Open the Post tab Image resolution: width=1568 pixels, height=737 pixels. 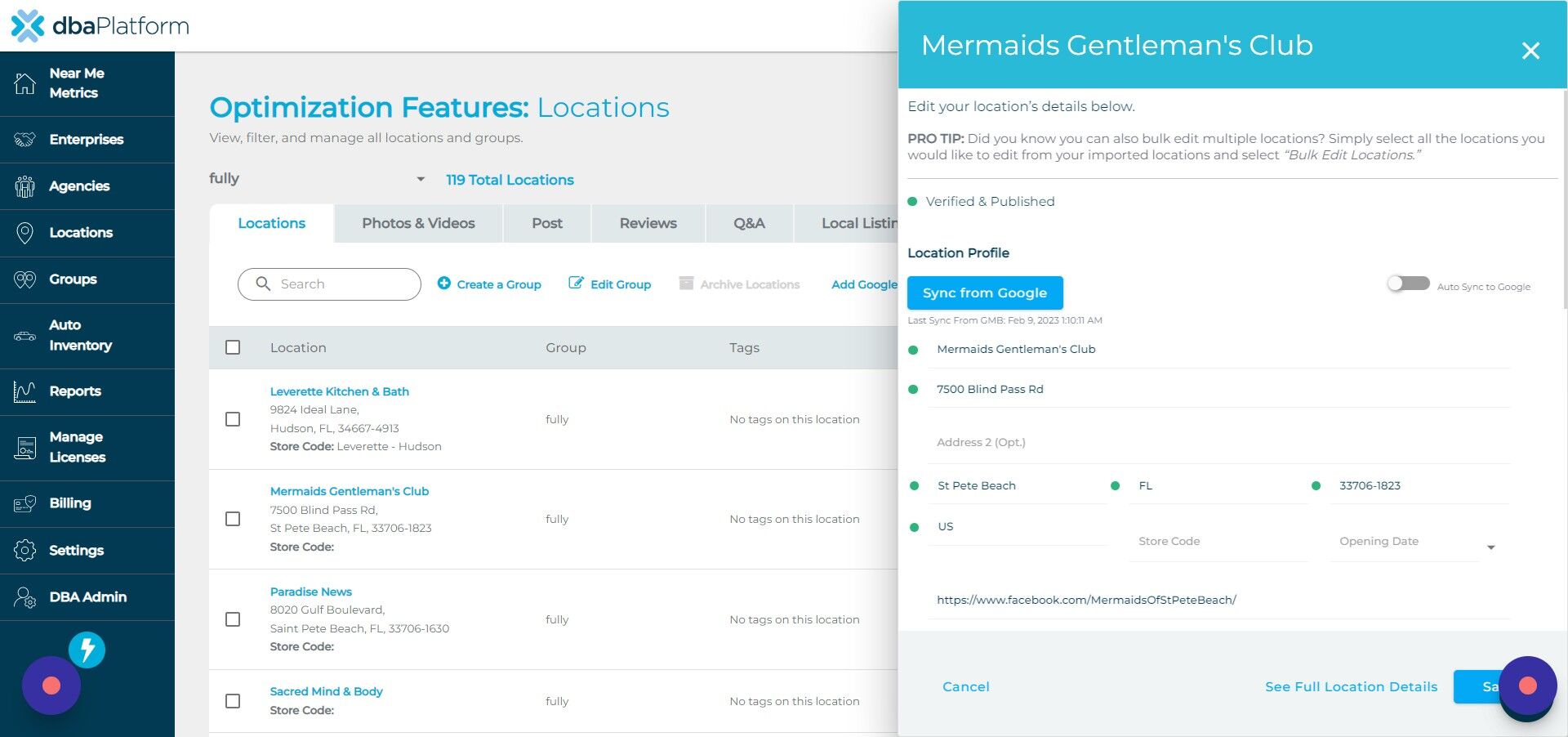pos(547,223)
